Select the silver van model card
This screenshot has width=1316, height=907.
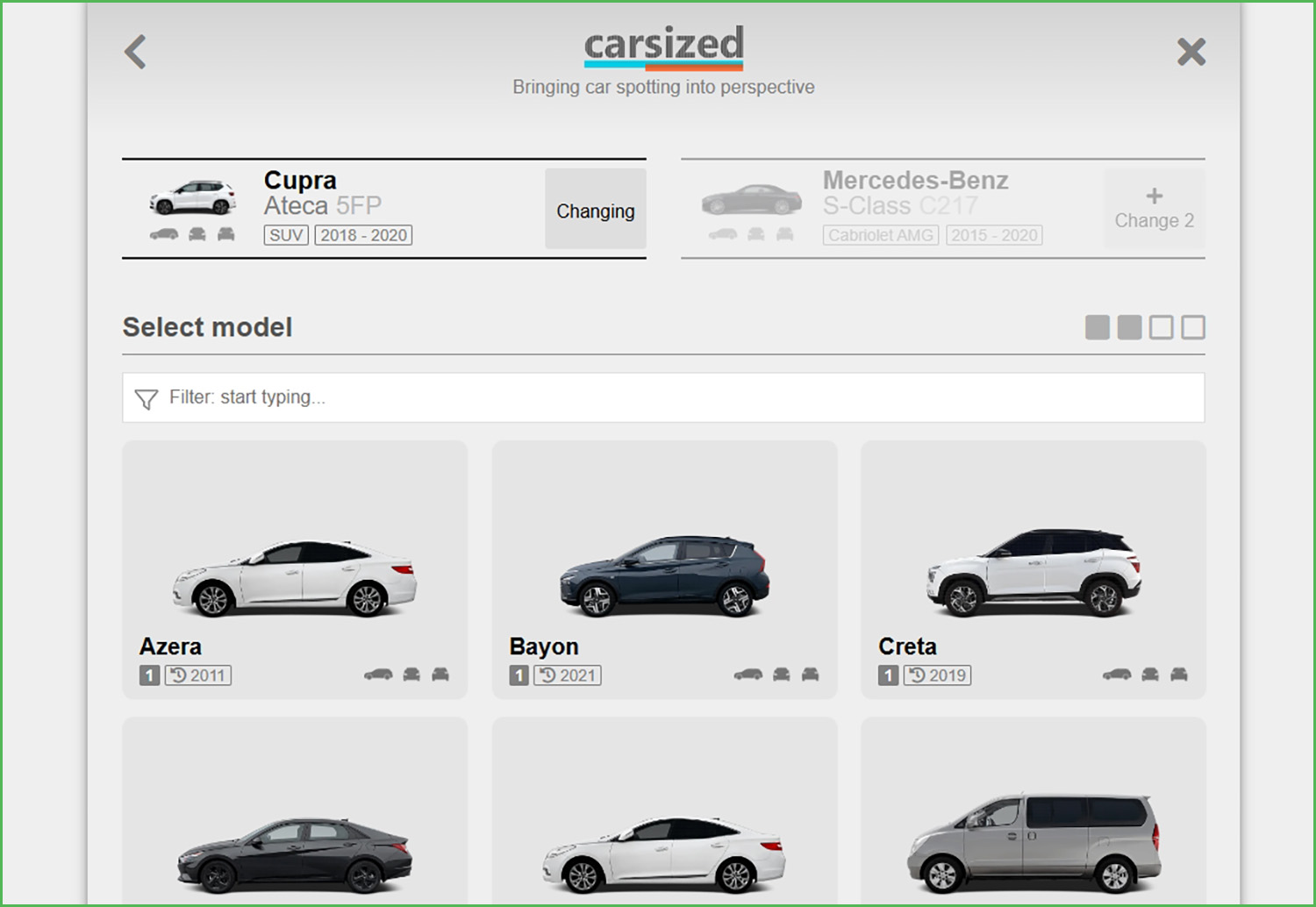tap(1033, 811)
